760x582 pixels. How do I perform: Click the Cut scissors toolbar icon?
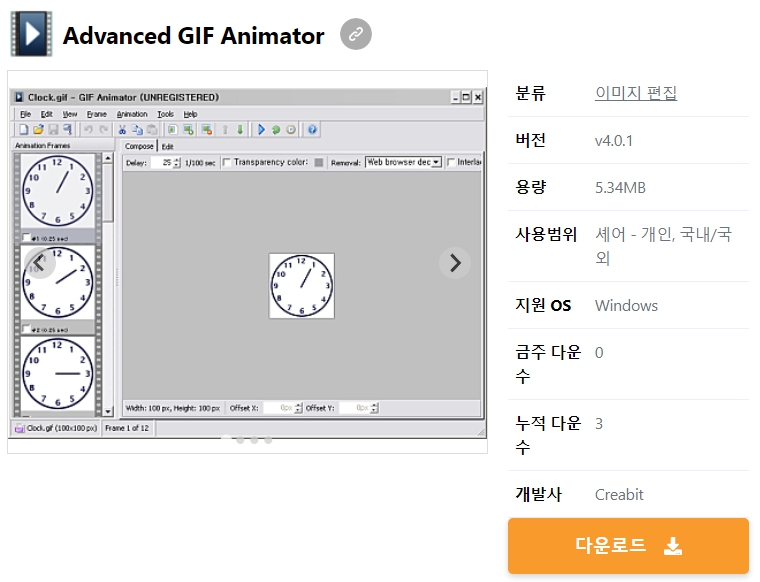click(122, 129)
